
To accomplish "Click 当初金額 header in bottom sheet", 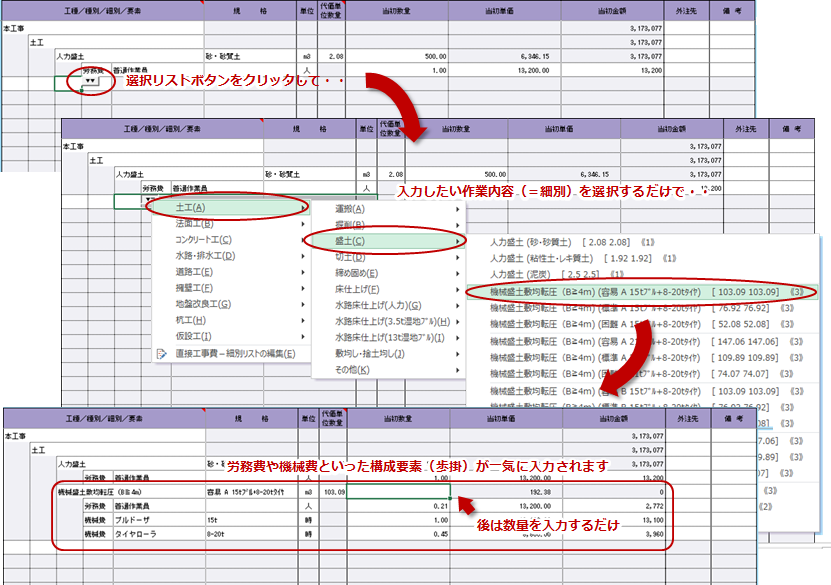I will point(614,419).
